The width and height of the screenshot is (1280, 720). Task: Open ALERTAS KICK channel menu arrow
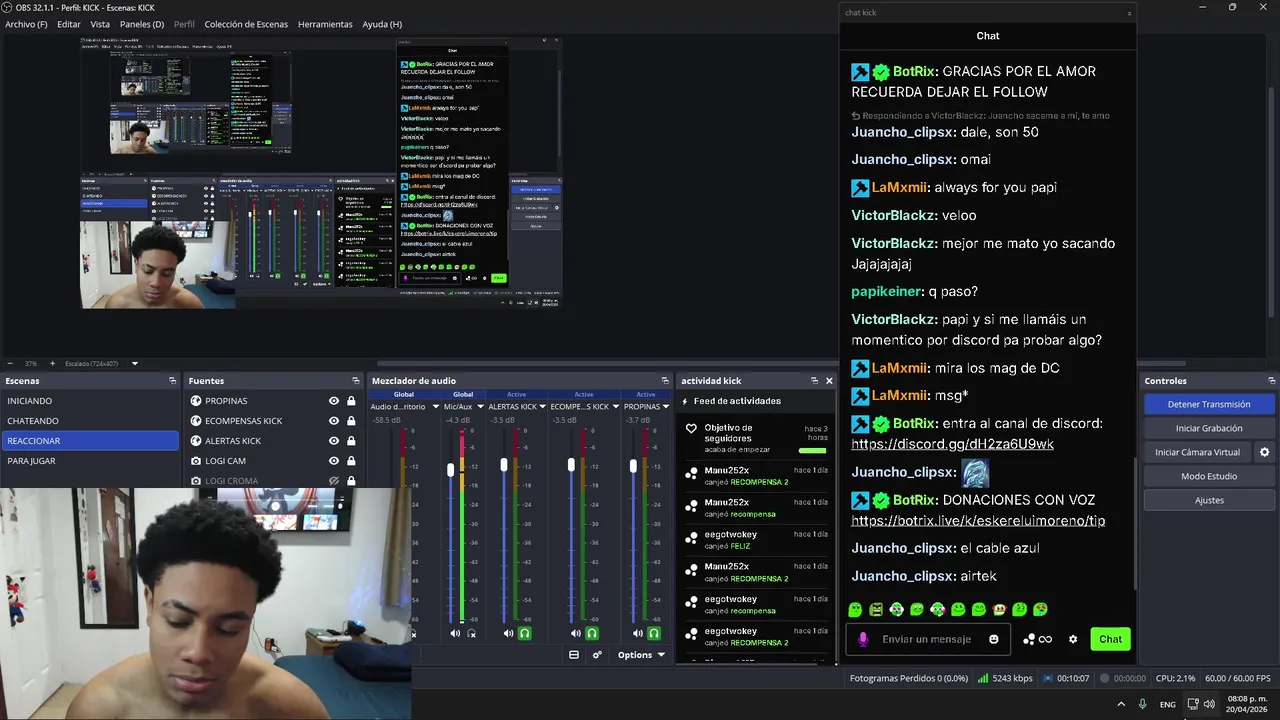pos(543,407)
